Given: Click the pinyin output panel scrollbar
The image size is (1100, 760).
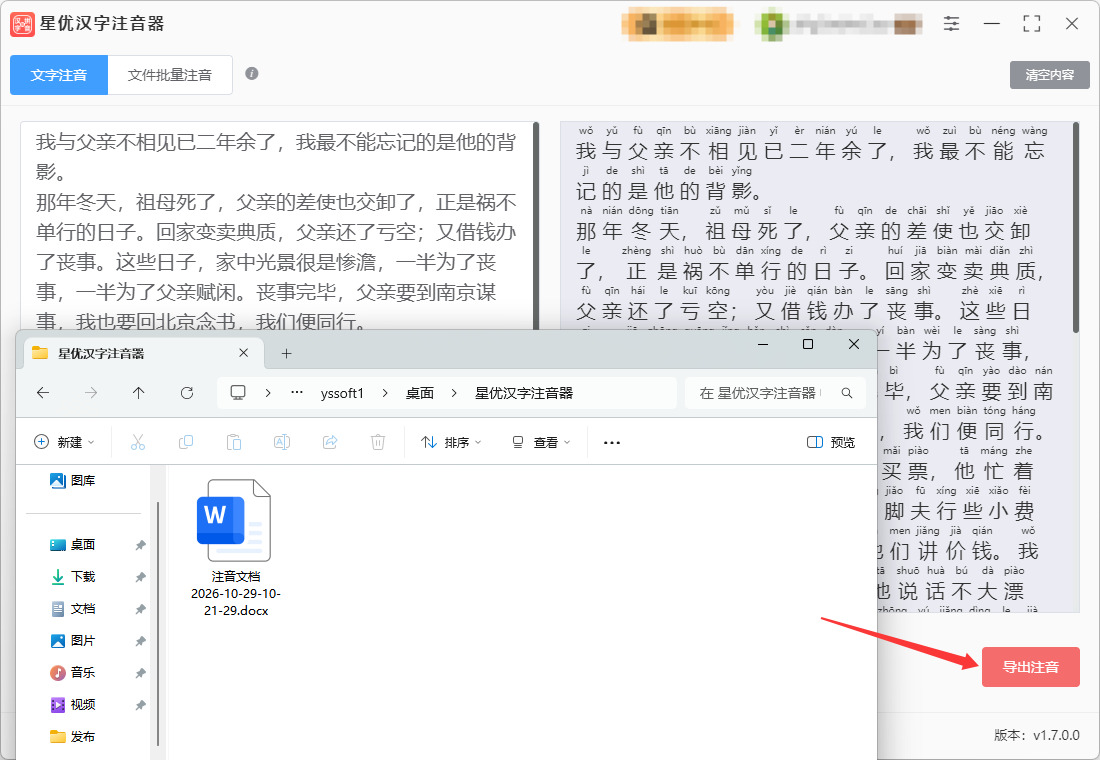Looking at the screenshot, I should coord(1076,228).
